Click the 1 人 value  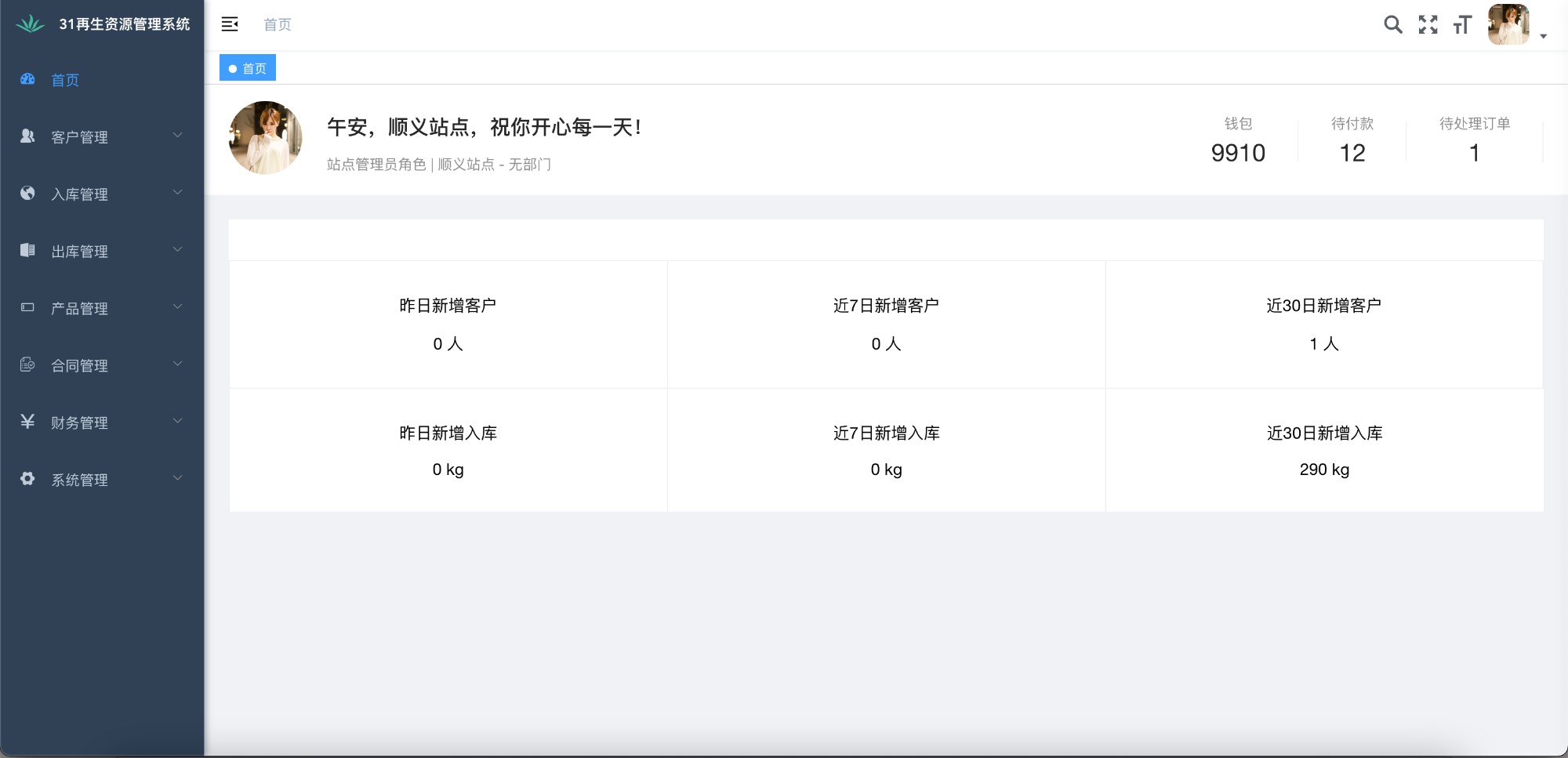coord(1324,344)
